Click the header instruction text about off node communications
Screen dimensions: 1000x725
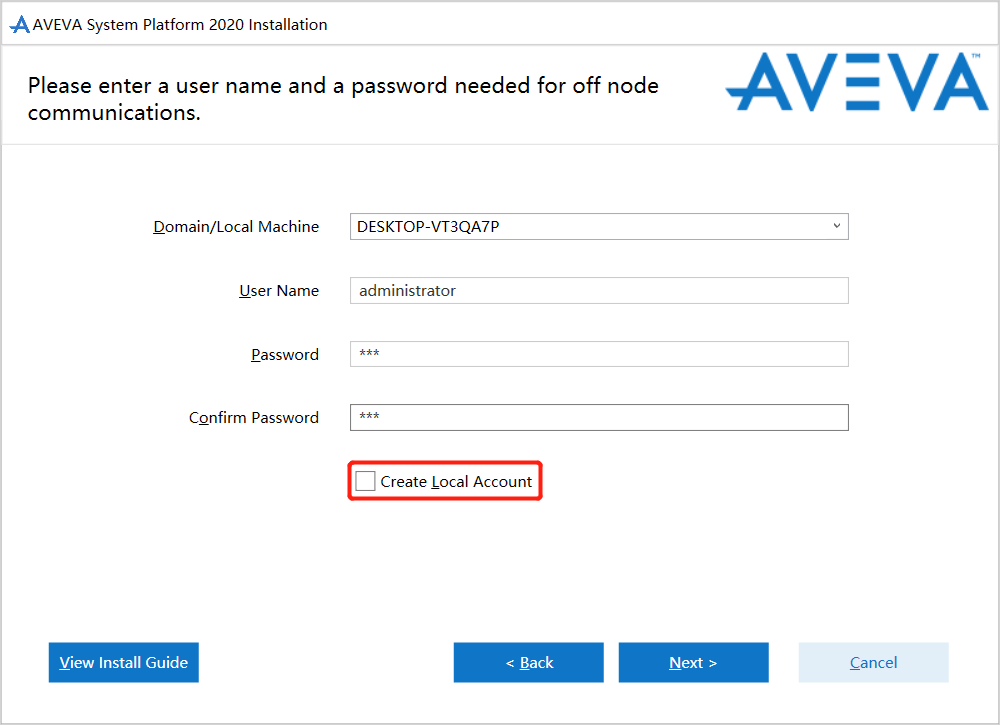(343, 99)
